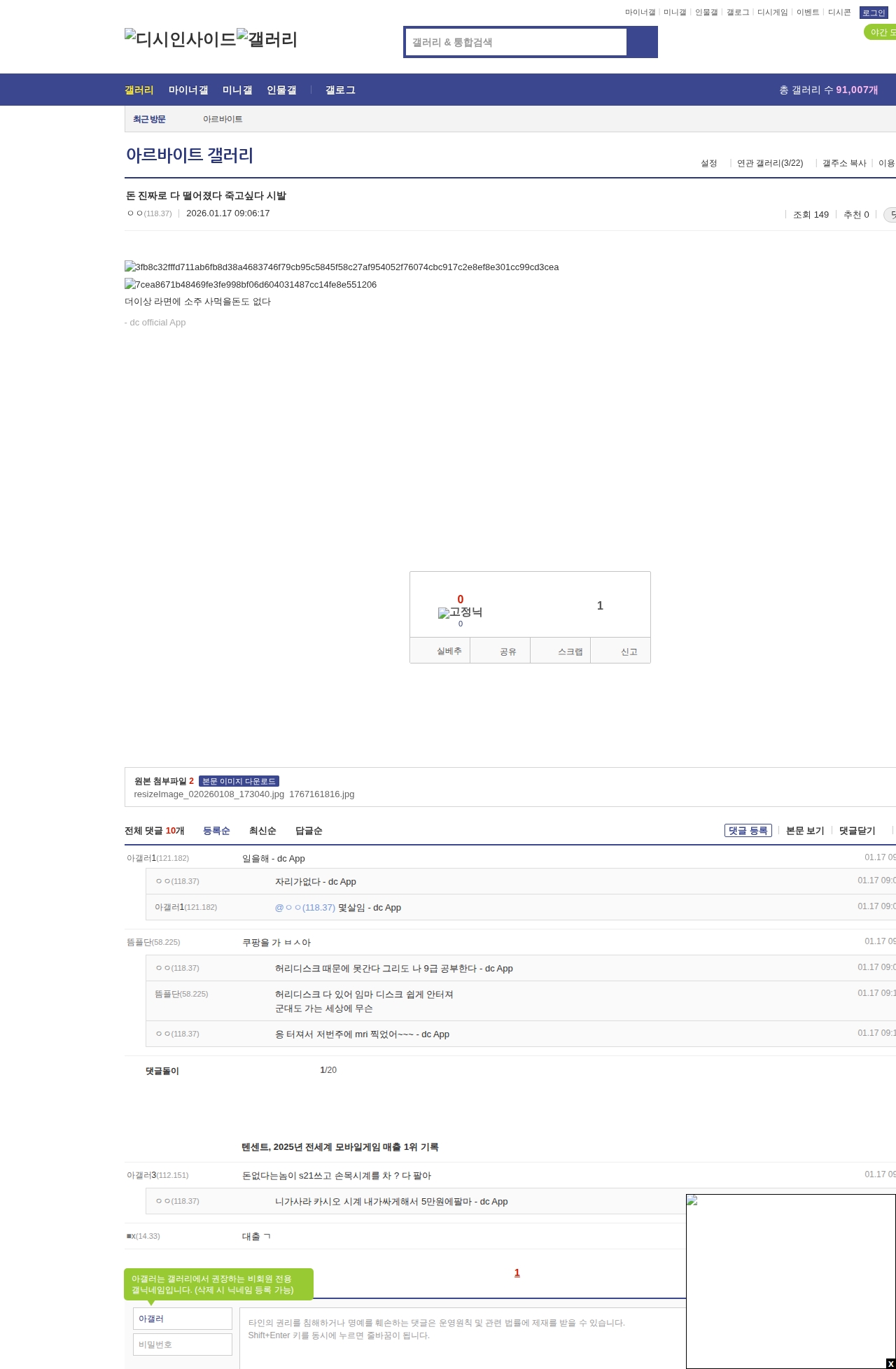Collapse comments with 댓글닫기

pyautogui.click(x=857, y=831)
